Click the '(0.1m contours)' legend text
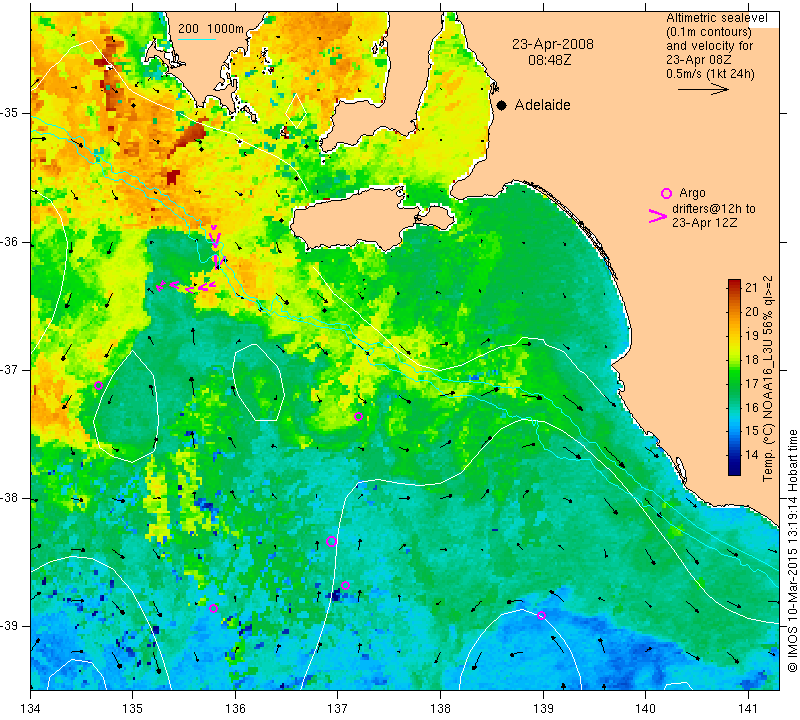The image size is (800, 720). pyautogui.click(x=708, y=32)
